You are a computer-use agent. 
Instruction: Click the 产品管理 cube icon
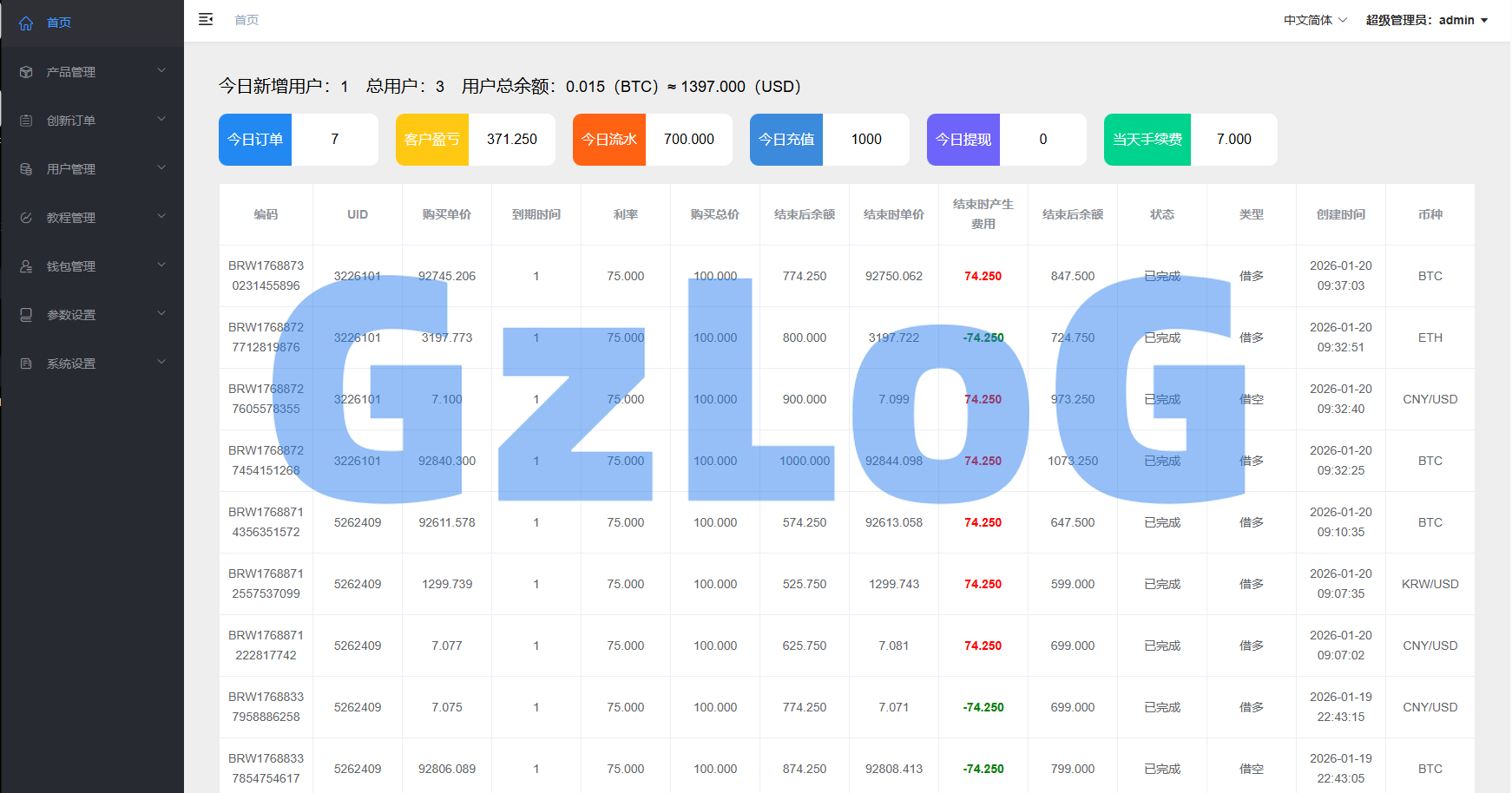point(26,72)
